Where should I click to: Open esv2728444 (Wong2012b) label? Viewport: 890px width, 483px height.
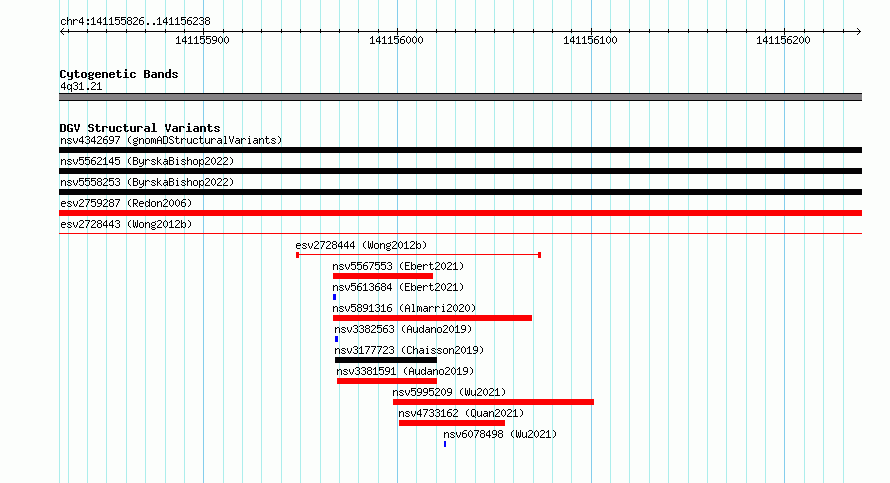(x=361, y=245)
